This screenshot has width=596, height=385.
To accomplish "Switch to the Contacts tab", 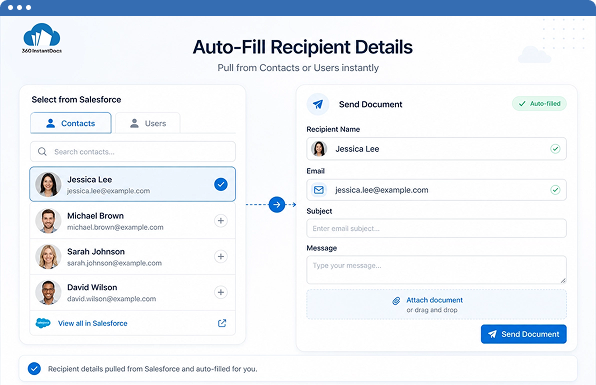I will (x=71, y=123).
